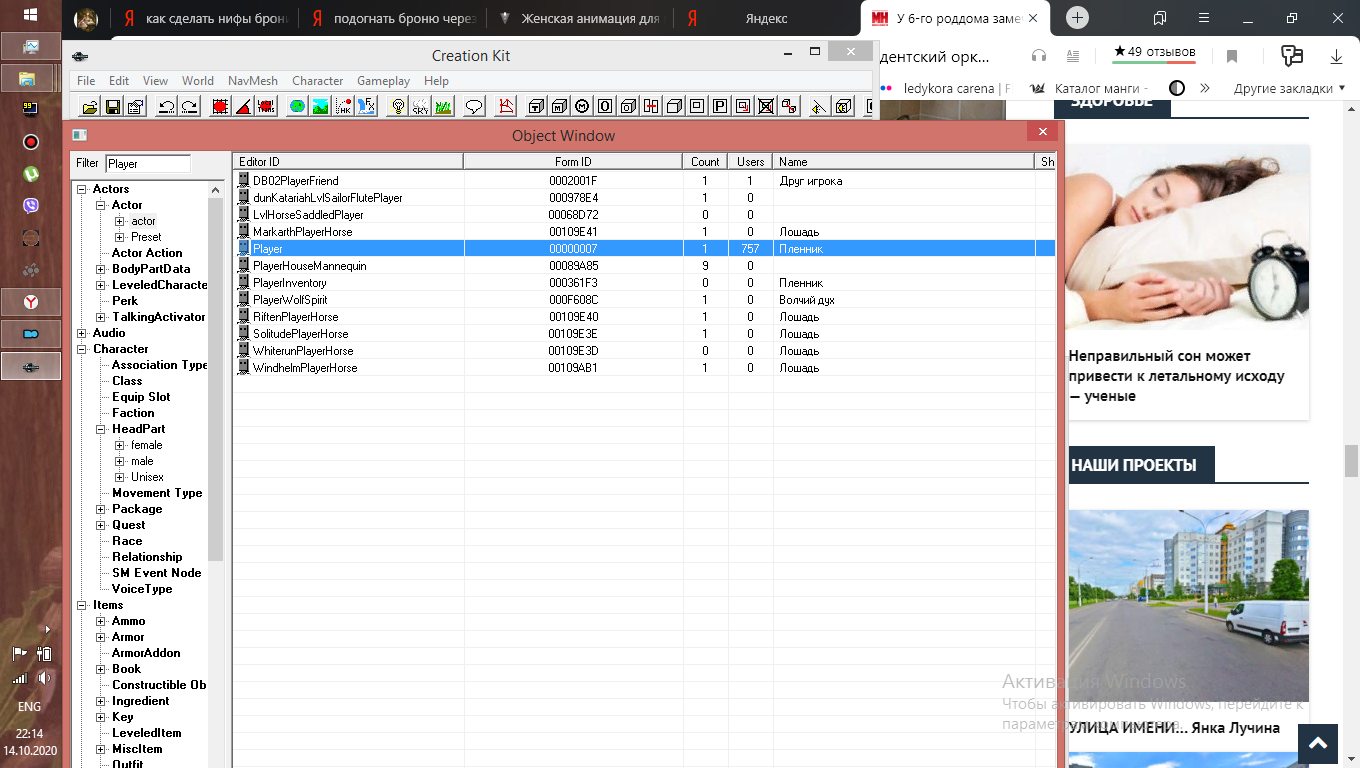Click the 49 отзывов reviews button
The image size is (1360, 768).
click(x=1153, y=53)
